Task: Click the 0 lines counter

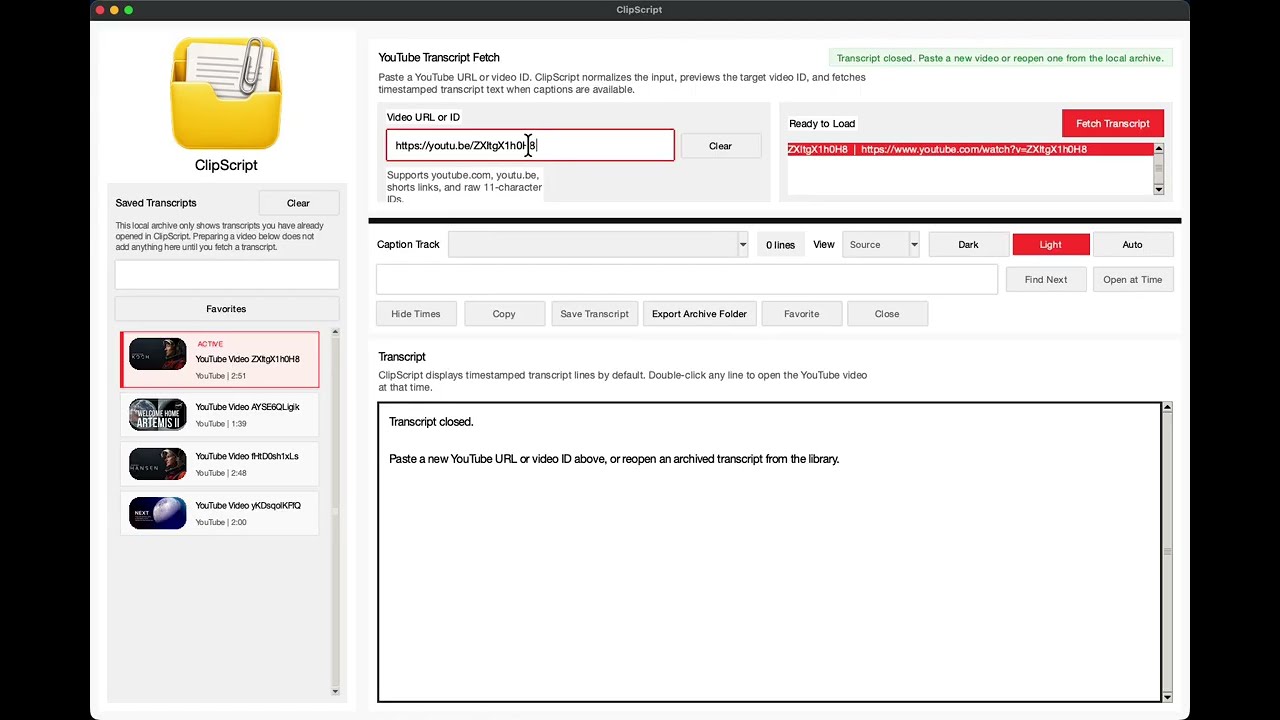Action: coord(780,245)
